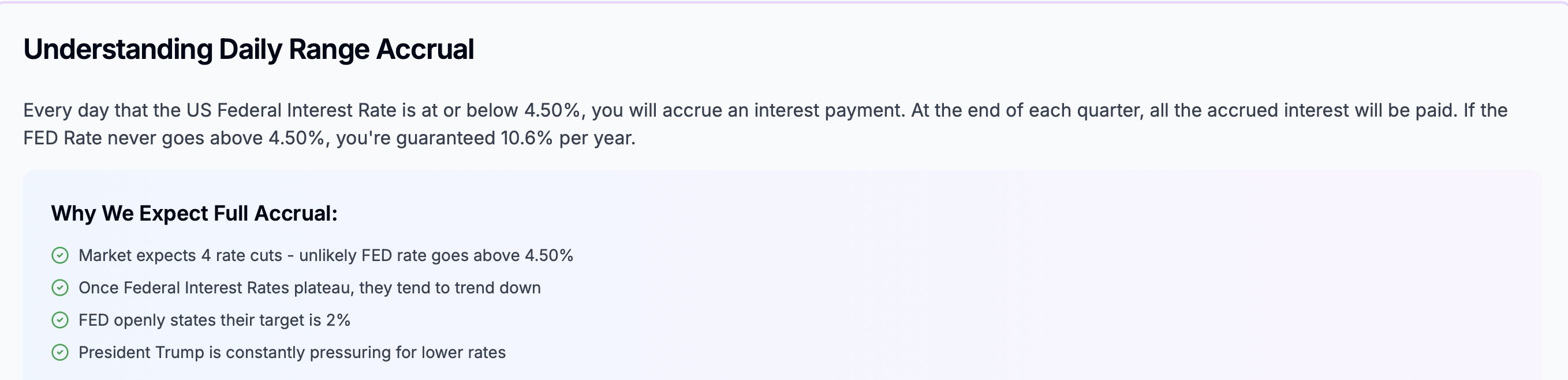1568x380 pixels.
Task: Click the "Understanding Daily Range Accrual" heading
Action: (x=248, y=49)
